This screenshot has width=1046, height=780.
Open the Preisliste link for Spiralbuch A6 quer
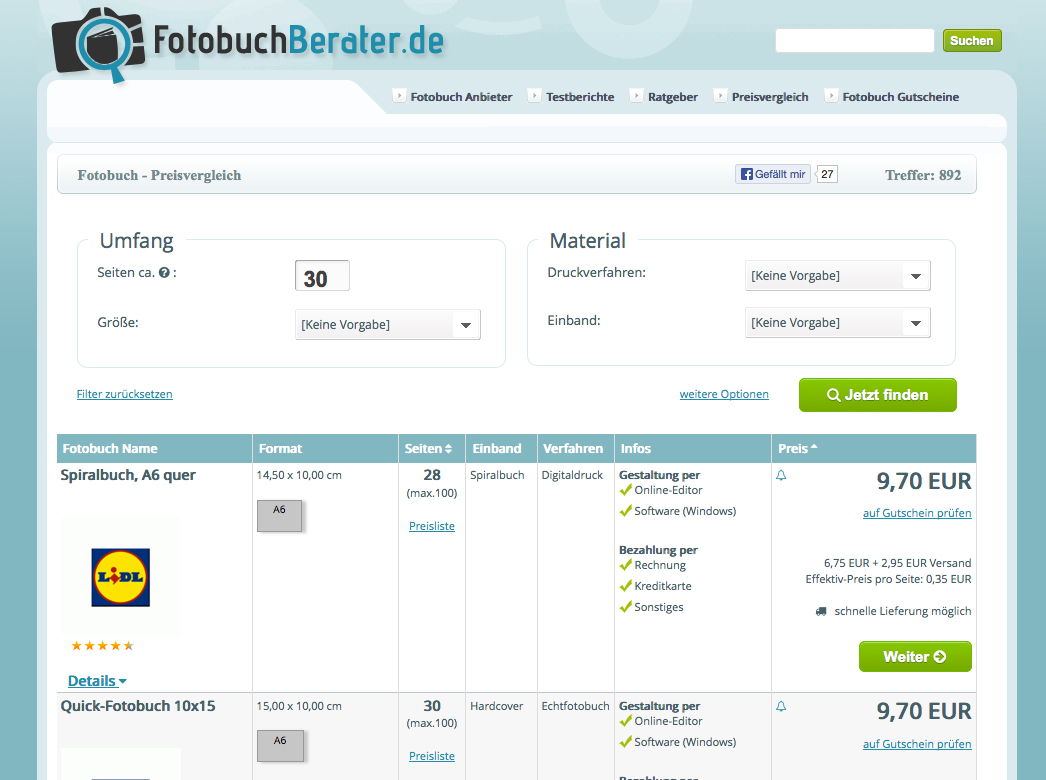click(432, 526)
